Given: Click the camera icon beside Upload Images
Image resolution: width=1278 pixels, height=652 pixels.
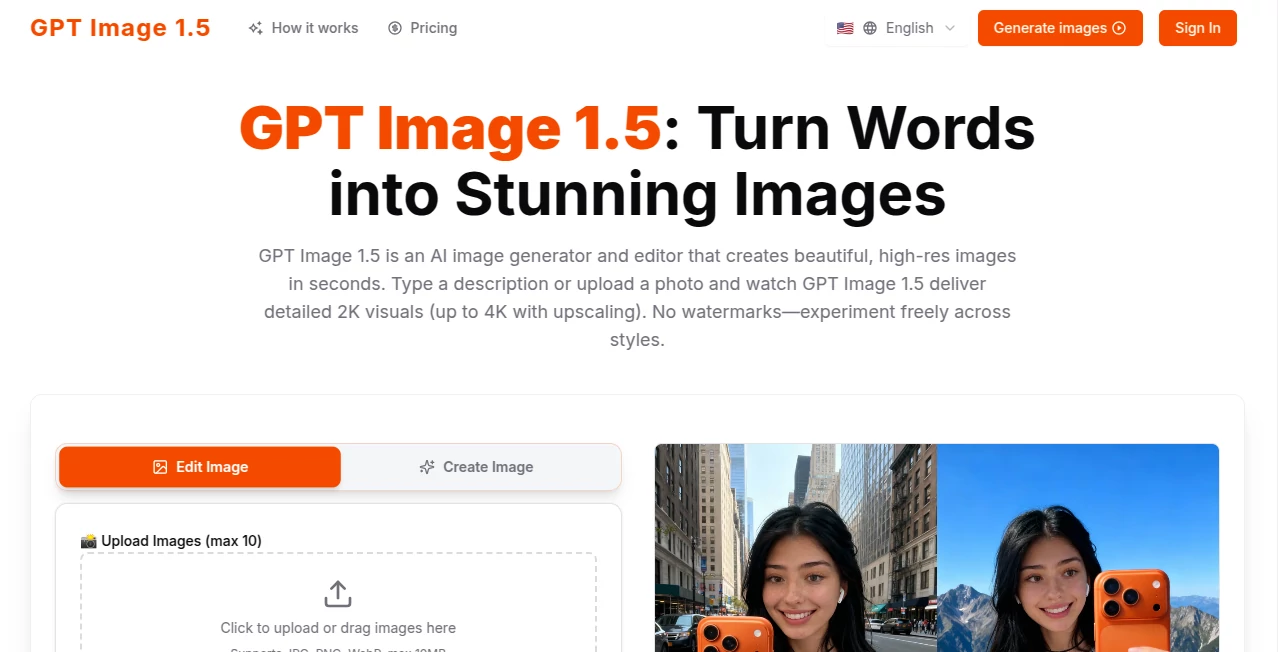Looking at the screenshot, I should [89, 540].
